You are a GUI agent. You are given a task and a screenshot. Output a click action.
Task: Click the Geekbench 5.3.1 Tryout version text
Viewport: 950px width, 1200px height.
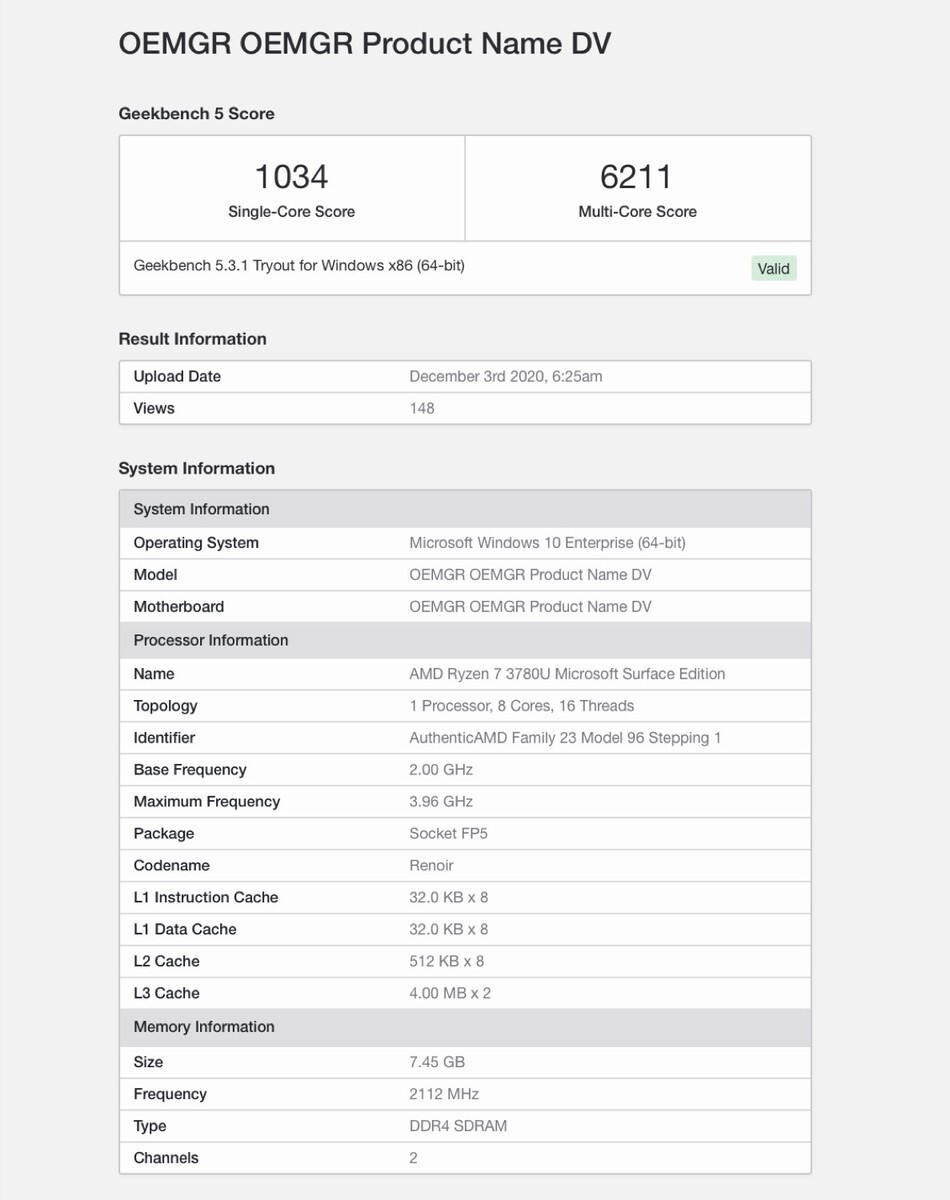pos(299,266)
